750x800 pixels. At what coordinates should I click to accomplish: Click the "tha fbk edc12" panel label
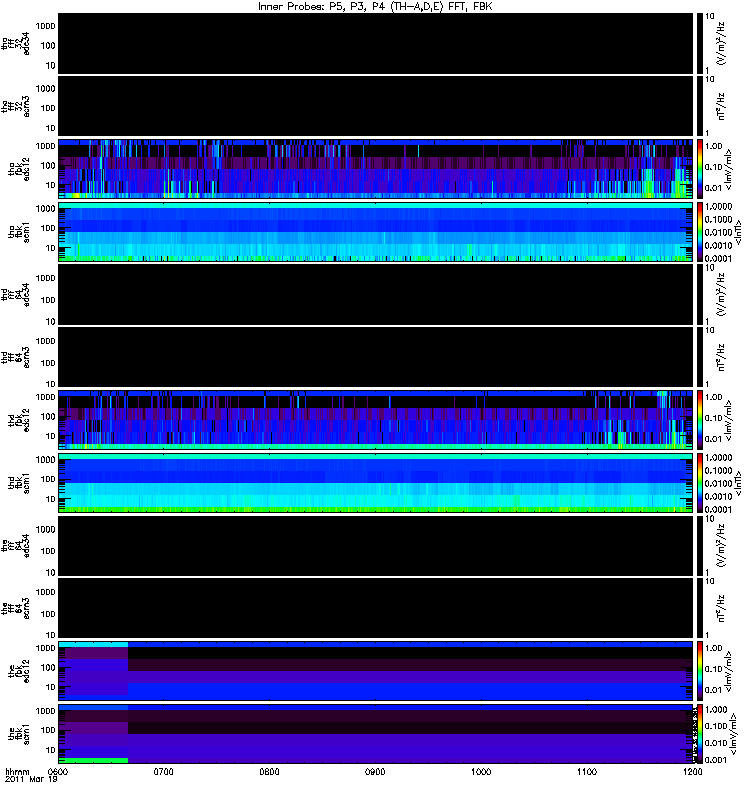pos(19,169)
